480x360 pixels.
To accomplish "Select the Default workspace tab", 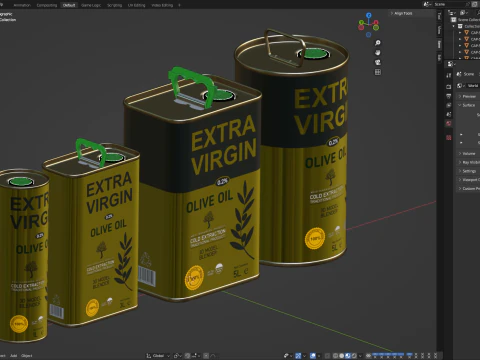I will 69,5.
